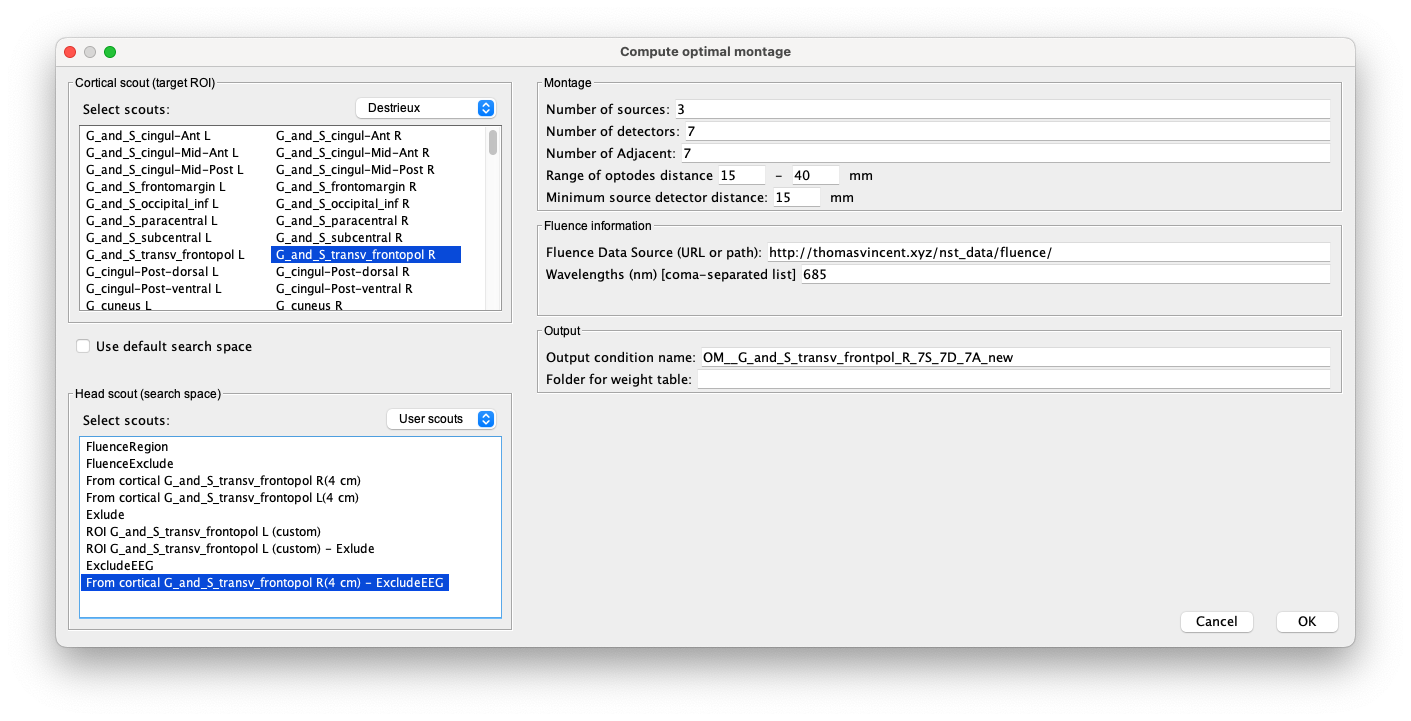This screenshot has width=1411, height=721.
Task: Select From cortical G_and_S_transv_frontopol L(4 cm)
Action: [x=222, y=497]
